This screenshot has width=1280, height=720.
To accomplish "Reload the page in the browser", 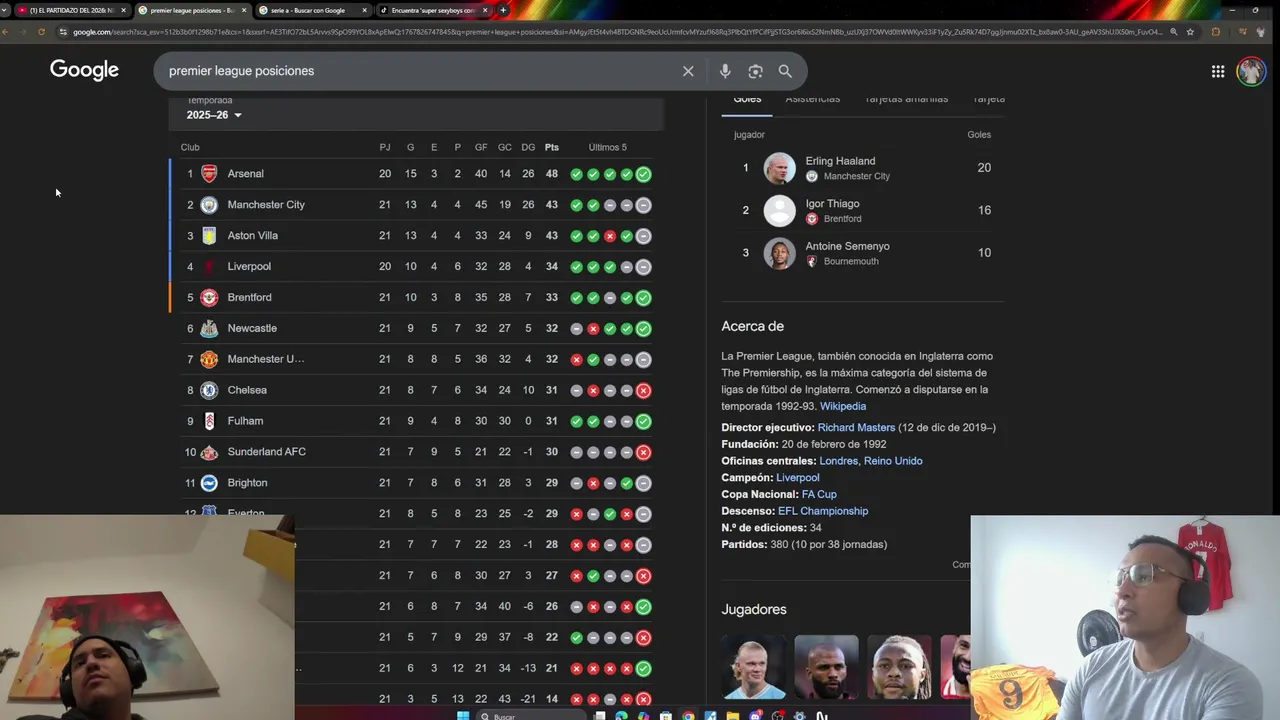I will pos(41,32).
